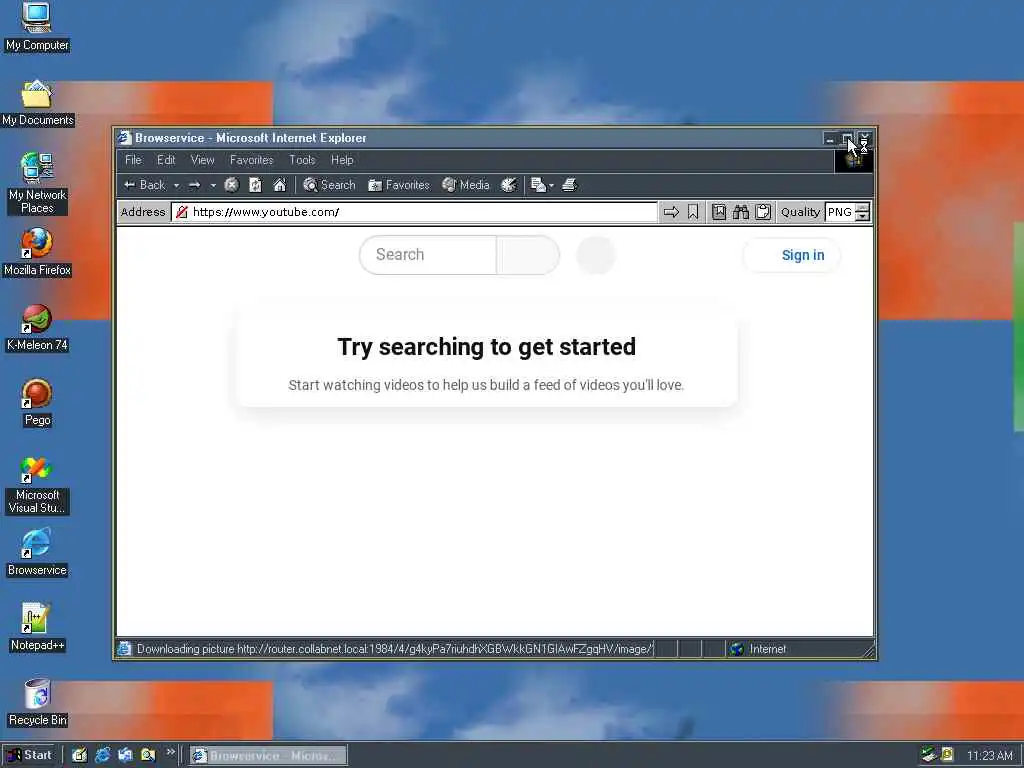Click the window resize grip in status bar
This screenshot has height=768, width=1024.
click(x=869, y=650)
